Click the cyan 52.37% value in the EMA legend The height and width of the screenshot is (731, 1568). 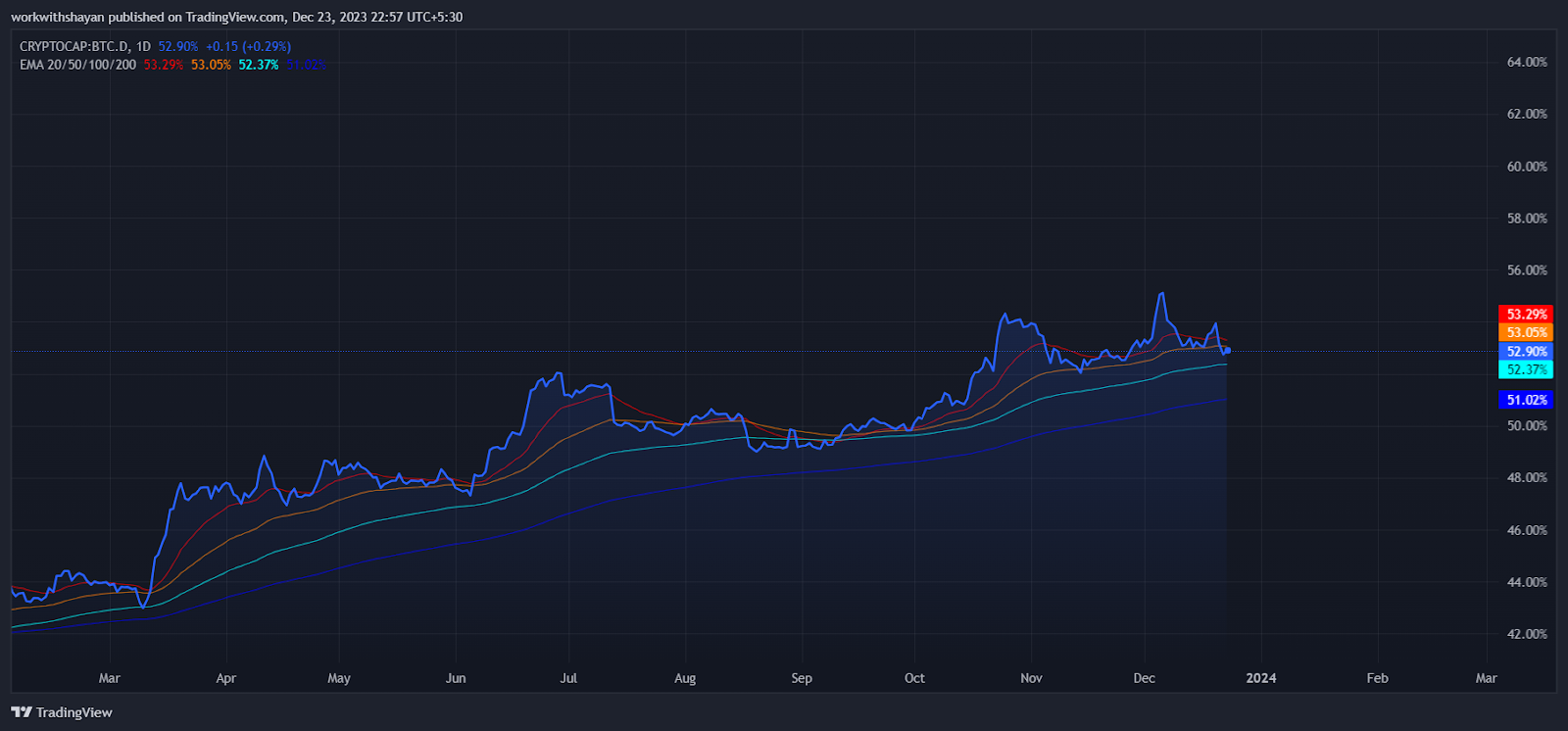click(x=259, y=65)
